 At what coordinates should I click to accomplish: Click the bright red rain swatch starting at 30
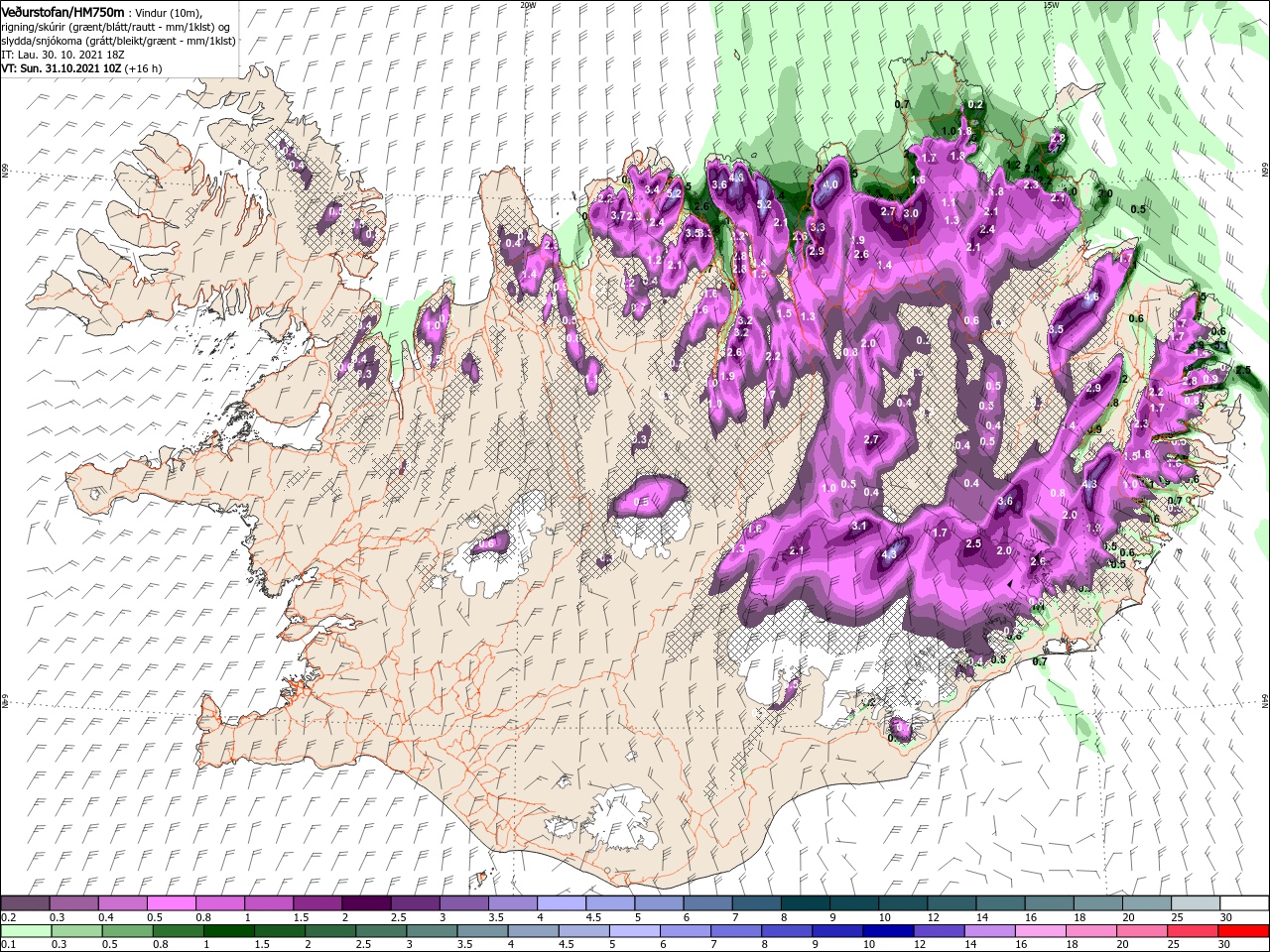(x=1241, y=931)
